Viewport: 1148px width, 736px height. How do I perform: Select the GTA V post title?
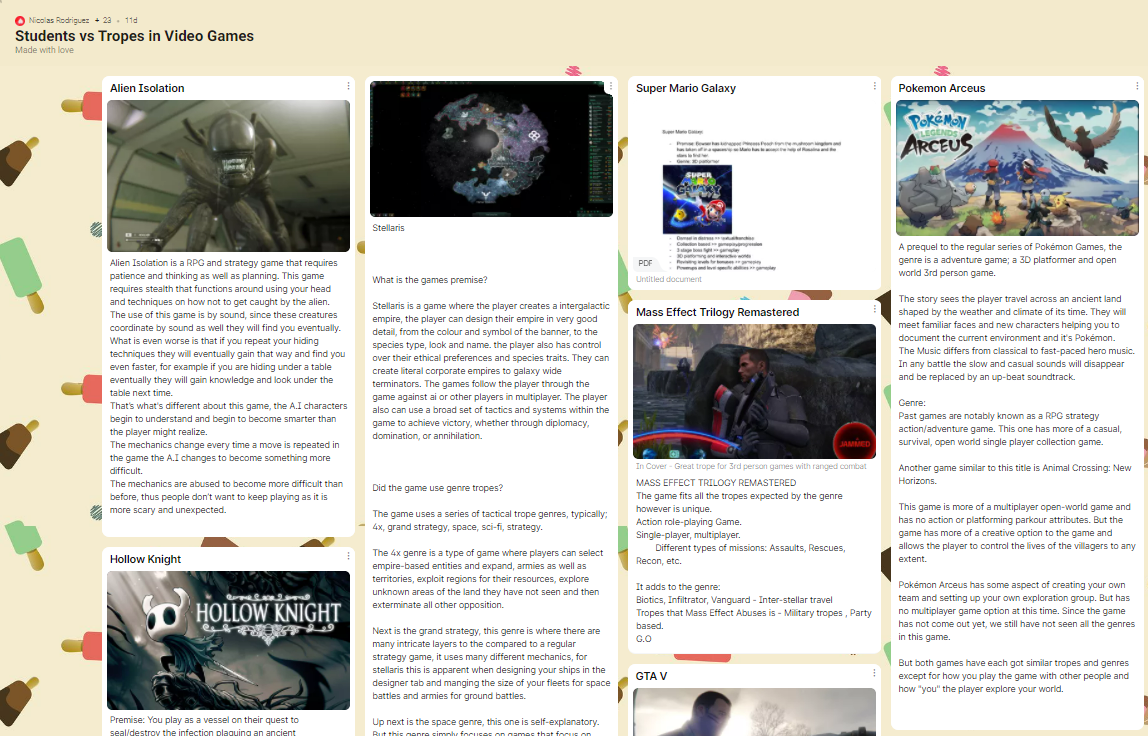[652, 676]
